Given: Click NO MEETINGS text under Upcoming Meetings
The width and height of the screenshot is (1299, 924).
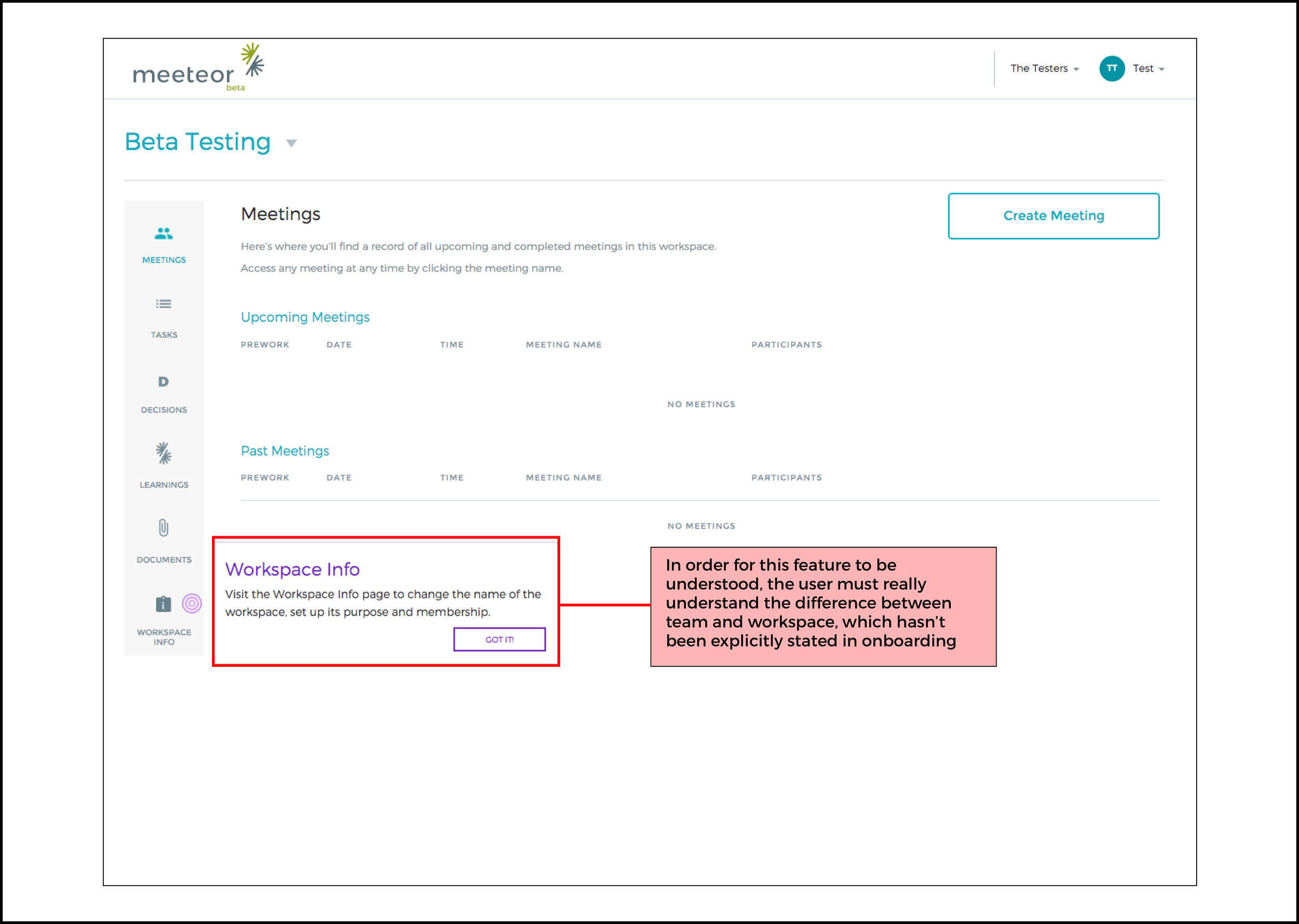Looking at the screenshot, I should tap(701, 404).
